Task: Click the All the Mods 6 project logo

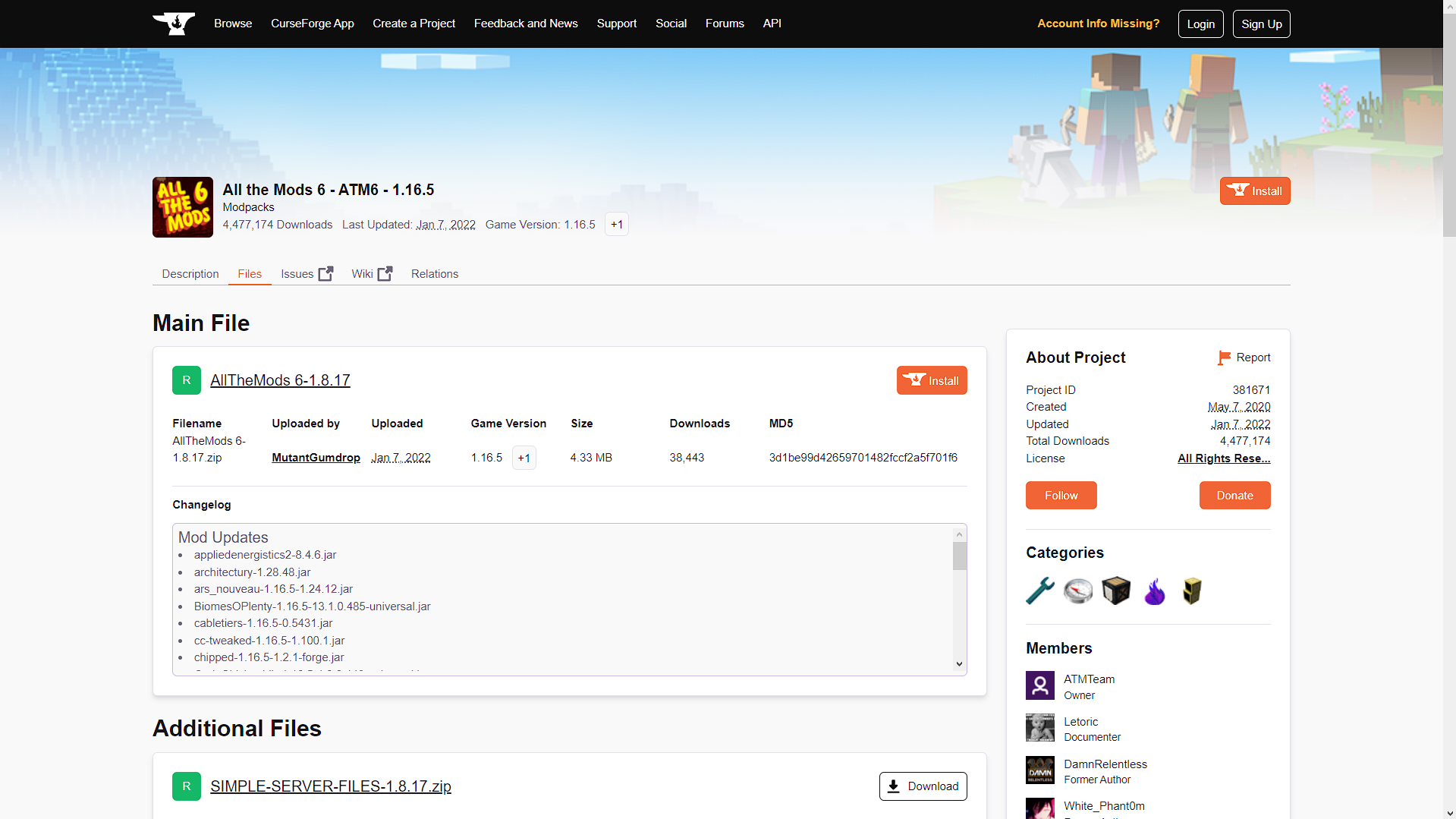Action: point(183,207)
